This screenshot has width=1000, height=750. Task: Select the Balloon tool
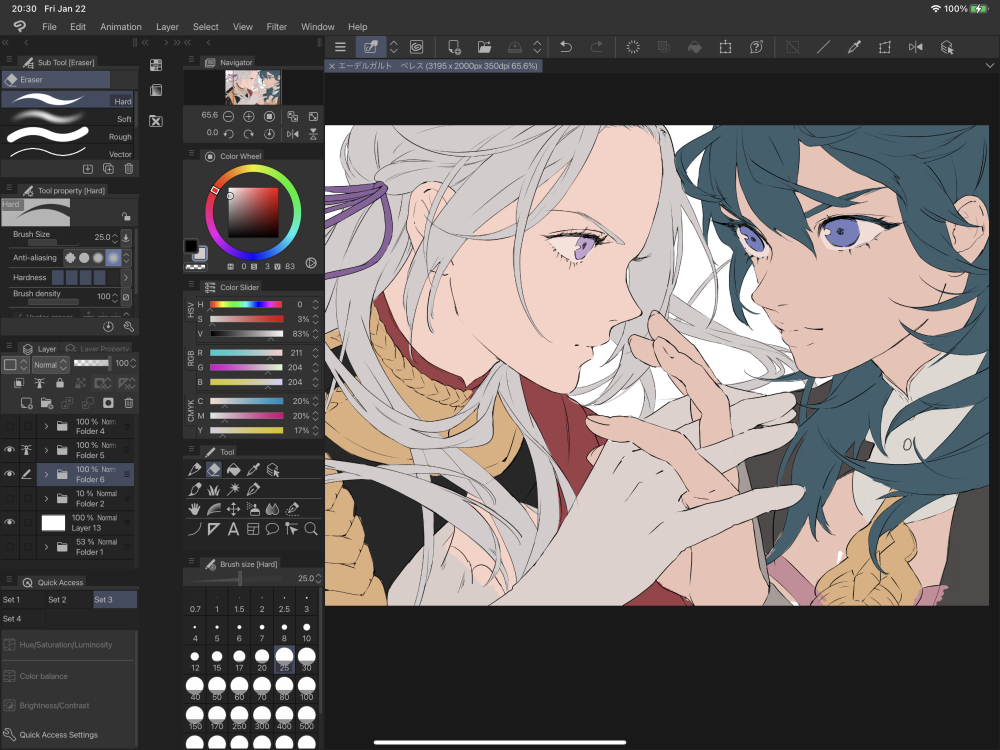click(x=272, y=529)
